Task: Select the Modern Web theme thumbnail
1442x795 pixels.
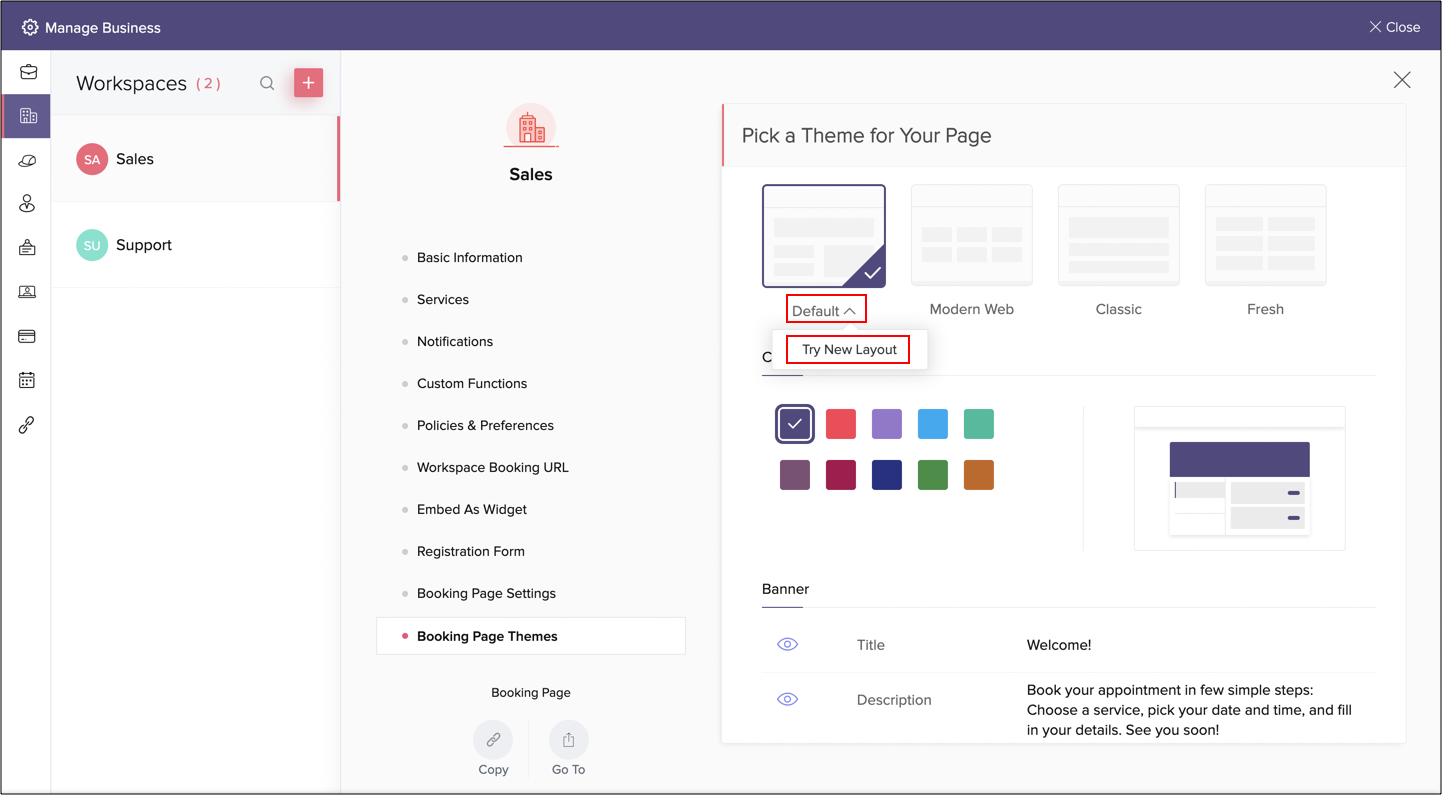Action: [971, 235]
